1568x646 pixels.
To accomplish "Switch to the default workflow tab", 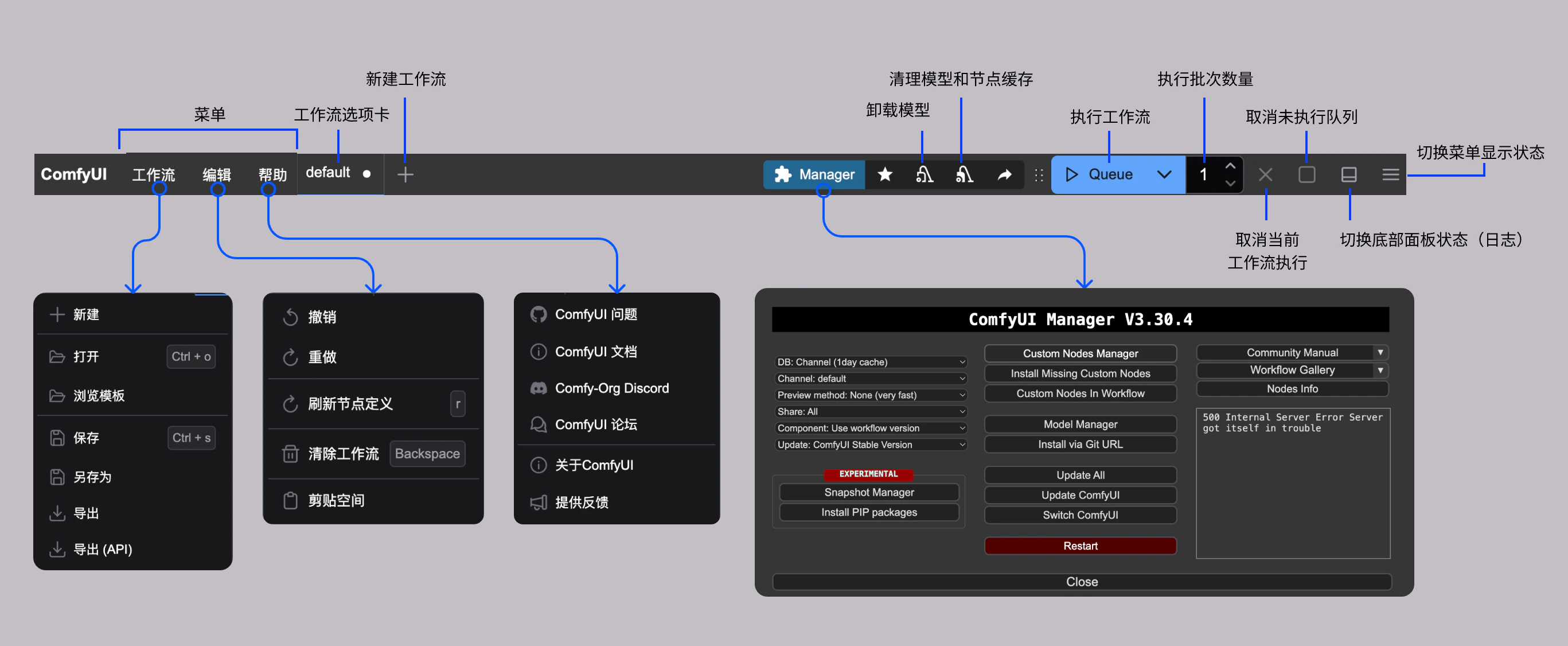I will [329, 173].
